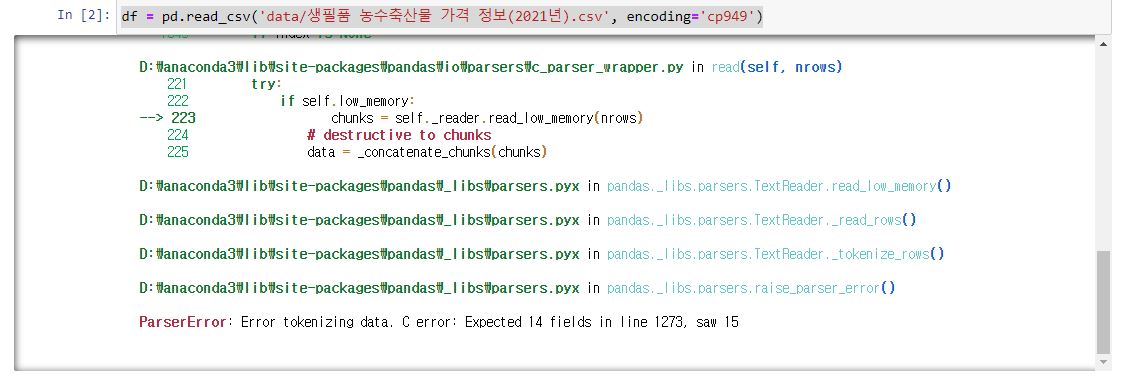Click line 221 'try:' statement
Screen dimensions: 1126x379
(224, 84)
